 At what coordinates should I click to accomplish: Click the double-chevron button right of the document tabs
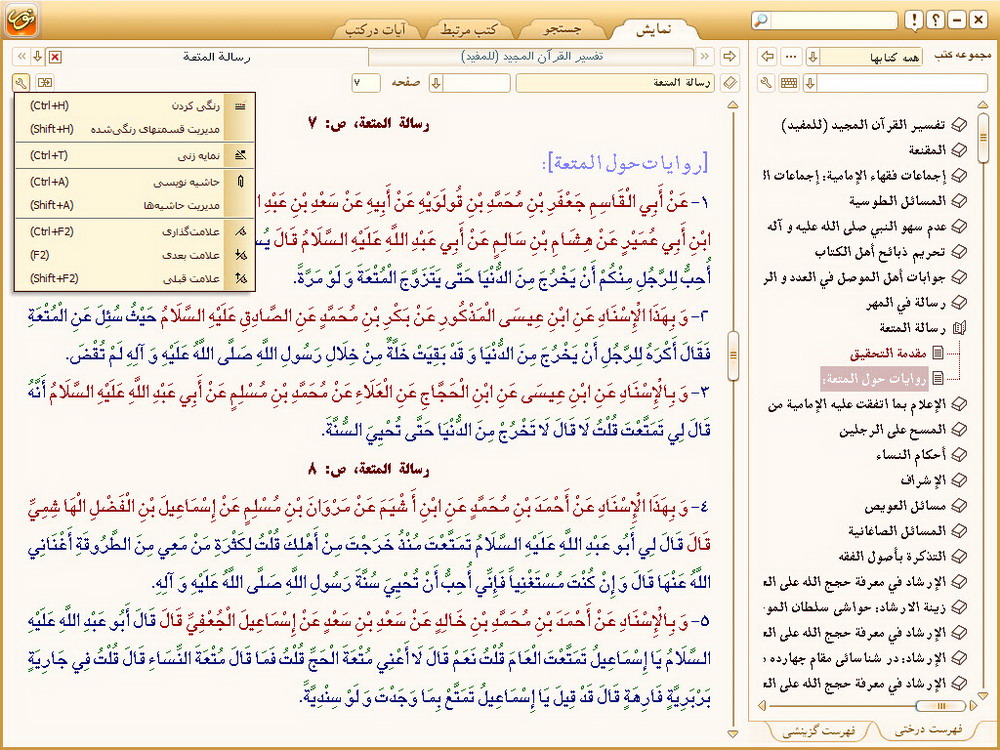tap(705, 57)
